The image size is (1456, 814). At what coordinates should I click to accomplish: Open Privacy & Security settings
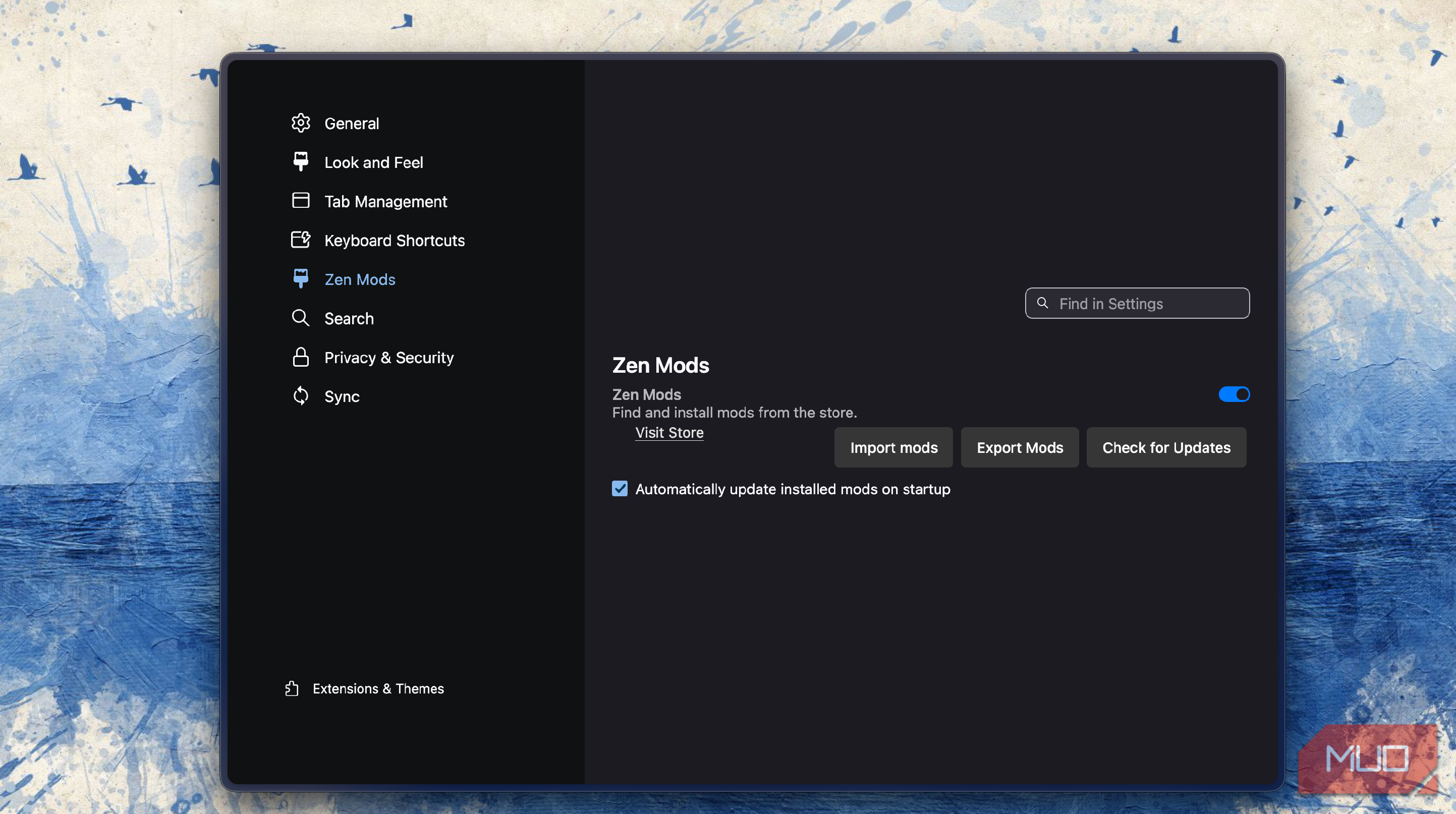click(389, 357)
